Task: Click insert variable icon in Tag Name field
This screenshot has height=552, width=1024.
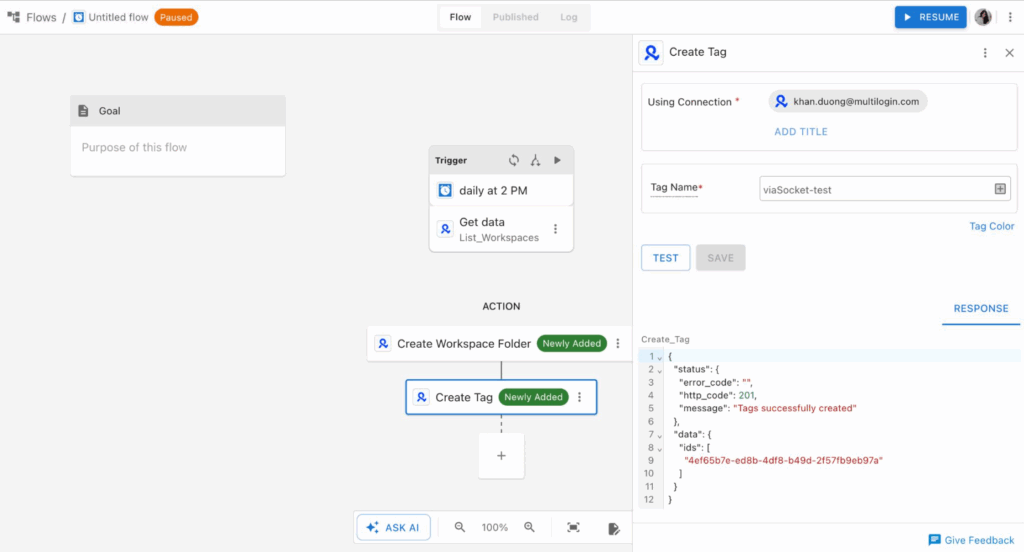Action: pos(1000,189)
